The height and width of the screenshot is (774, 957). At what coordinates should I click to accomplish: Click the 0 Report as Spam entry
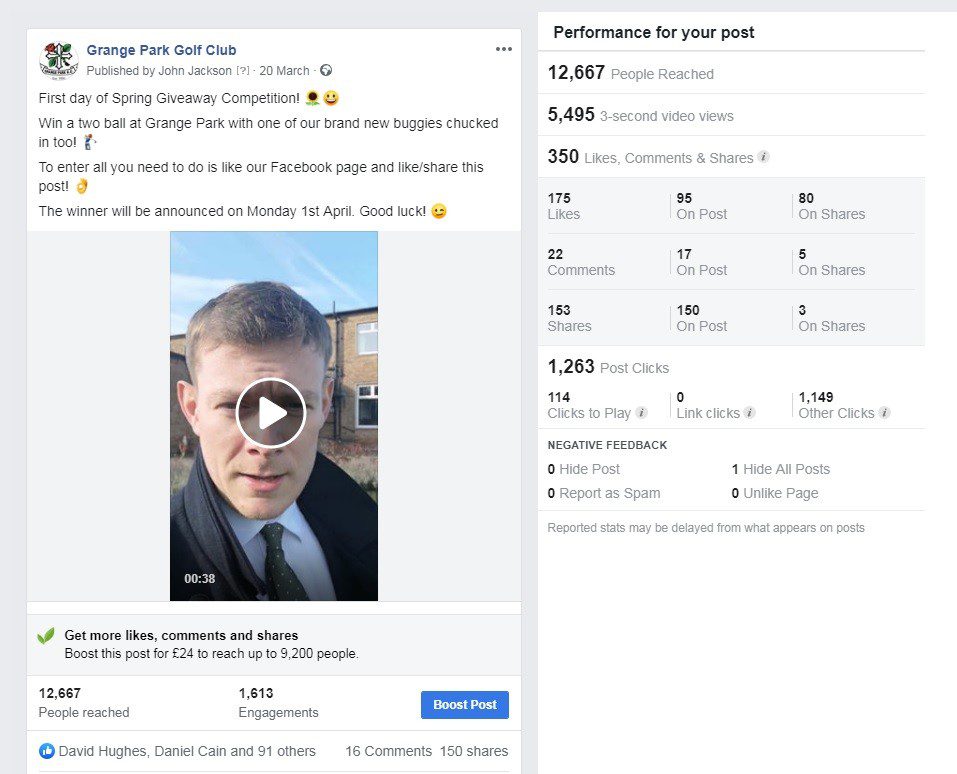pyautogui.click(x=604, y=493)
